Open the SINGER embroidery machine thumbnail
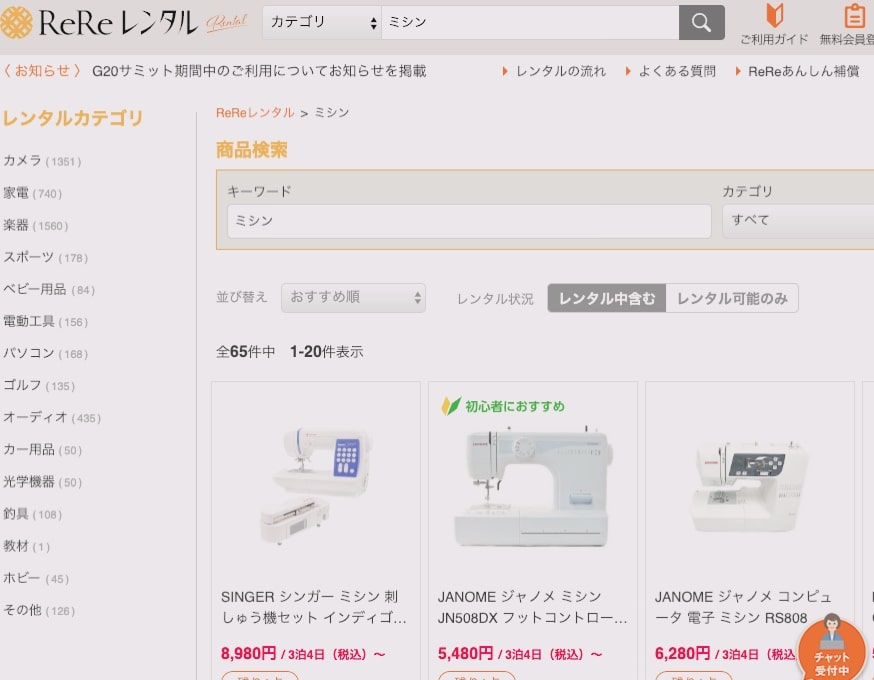The width and height of the screenshot is (874, 680). tap(315, 486)
